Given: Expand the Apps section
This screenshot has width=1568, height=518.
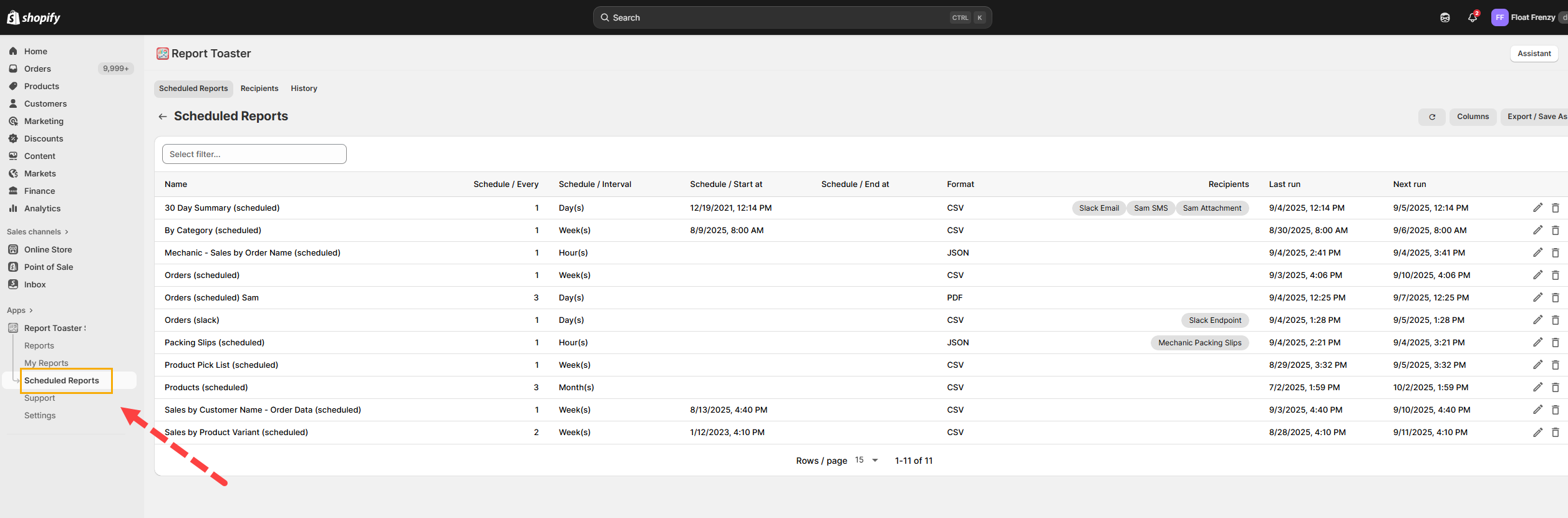Looking at the screenshot, I should pyautogui.click(x=20, y=310).
